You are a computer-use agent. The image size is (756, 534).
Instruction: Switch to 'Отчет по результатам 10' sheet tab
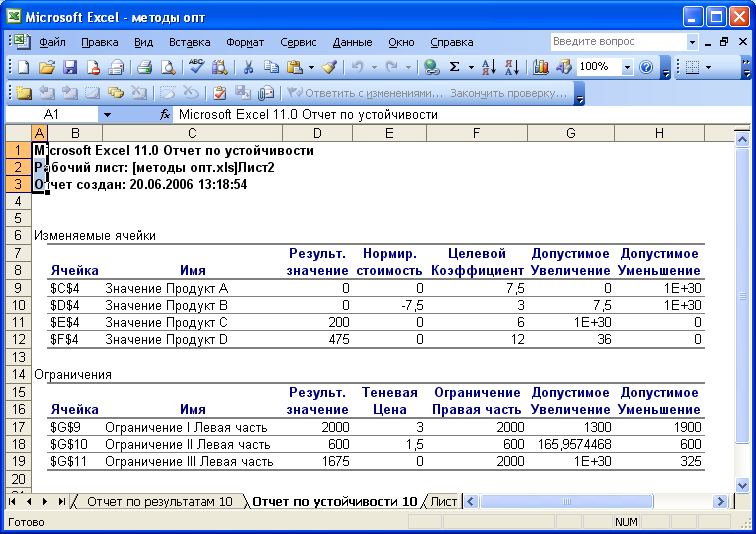pos(160,502)
